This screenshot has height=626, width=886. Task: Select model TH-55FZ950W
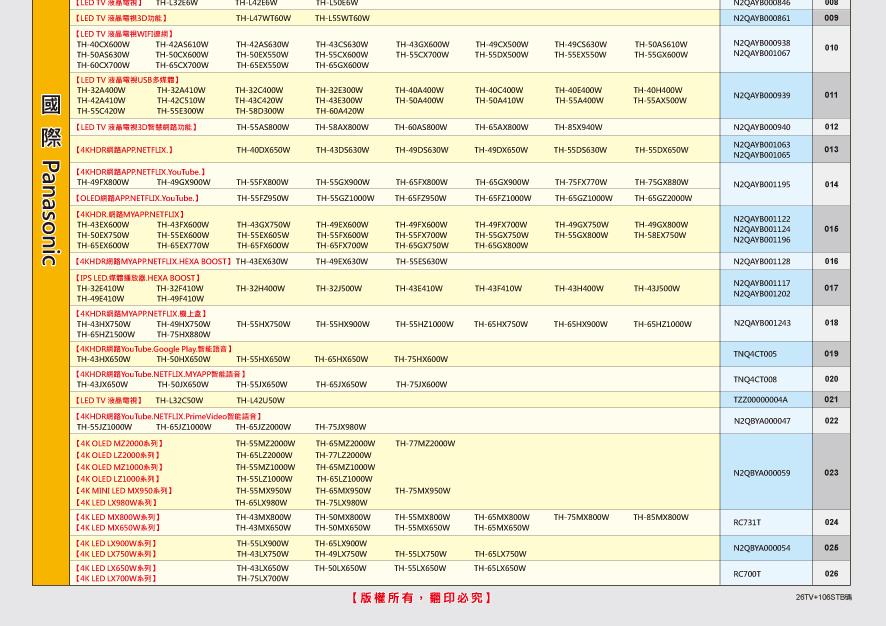(263, 198)
